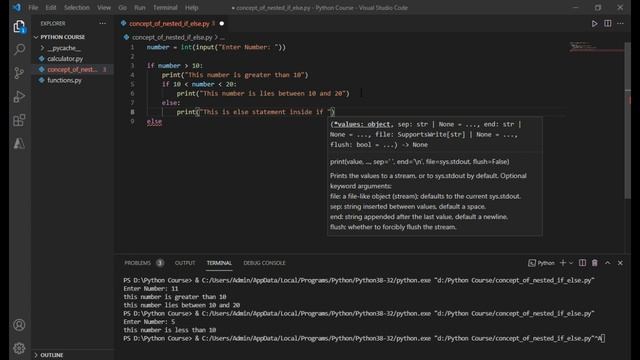Click the VS Code logo icon
The height and width of the screenshot is (360, 640).
[17, 7]
